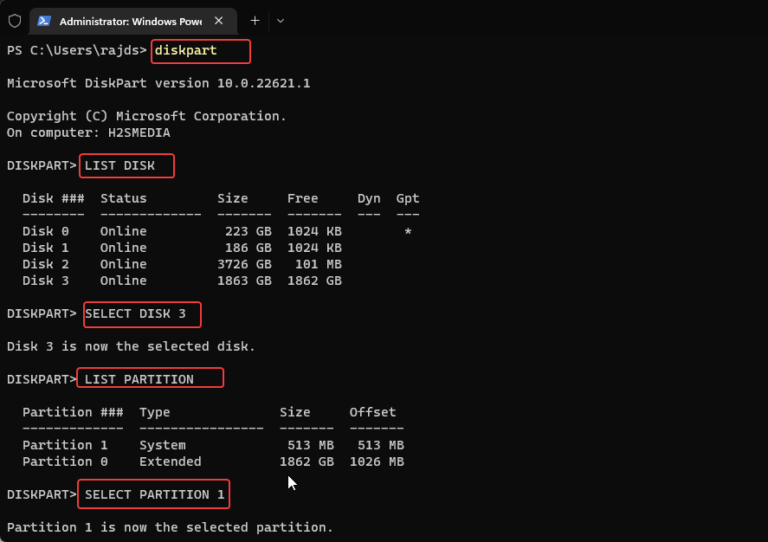This screenshot has width=768, height=542.
Task: Click 'Size' header in disk table
Action: [x=233, y=198]
